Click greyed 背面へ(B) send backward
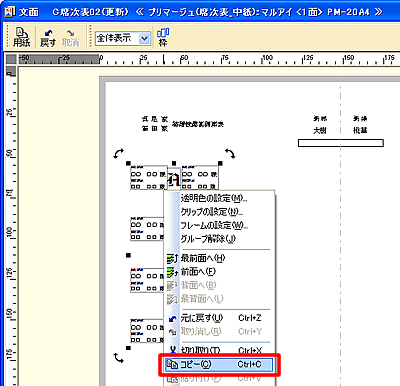The width and height of the screenshot is (400, 386). [x=199, y=285]
